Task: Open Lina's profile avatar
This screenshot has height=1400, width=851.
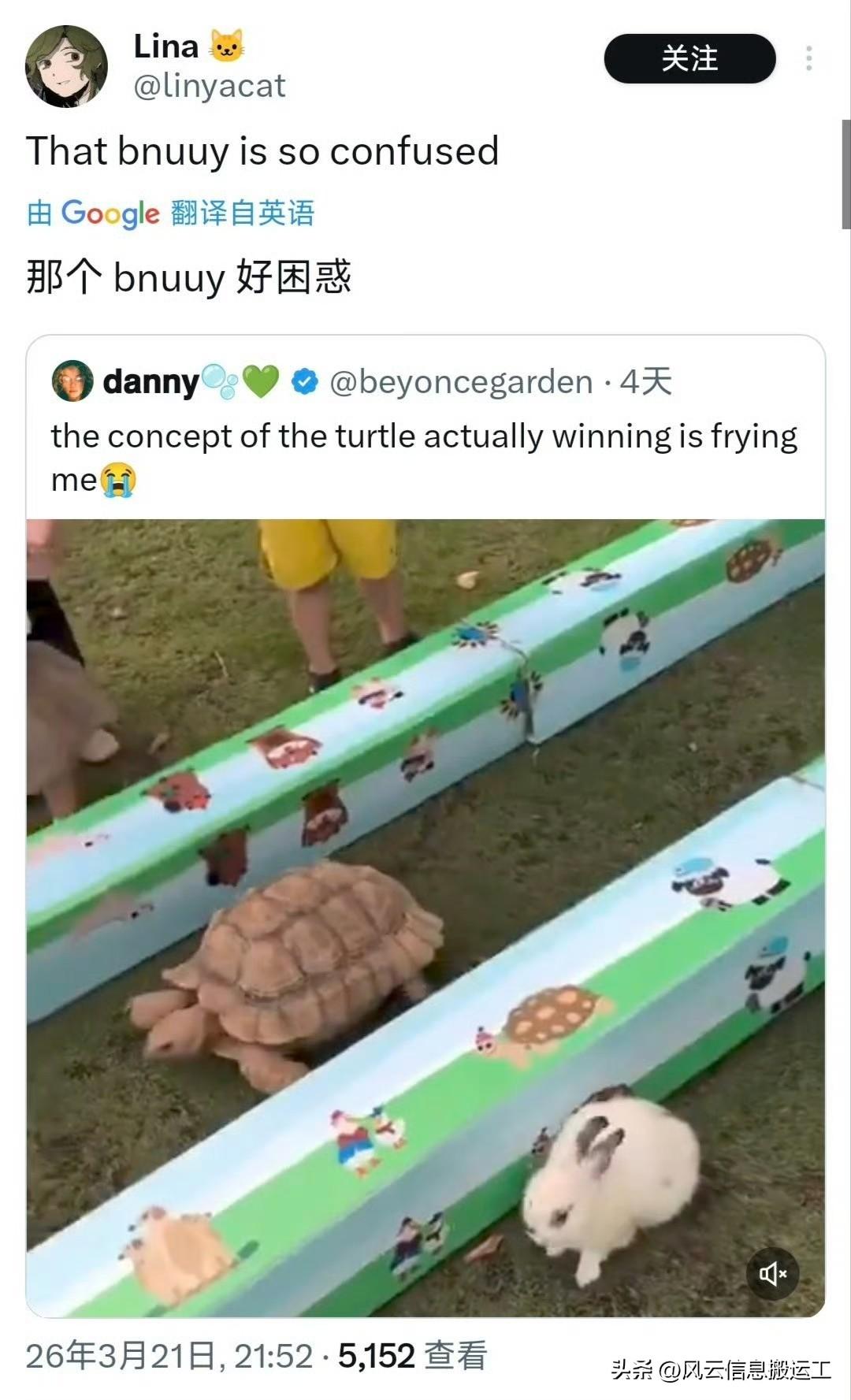Action: pos(66,66)
